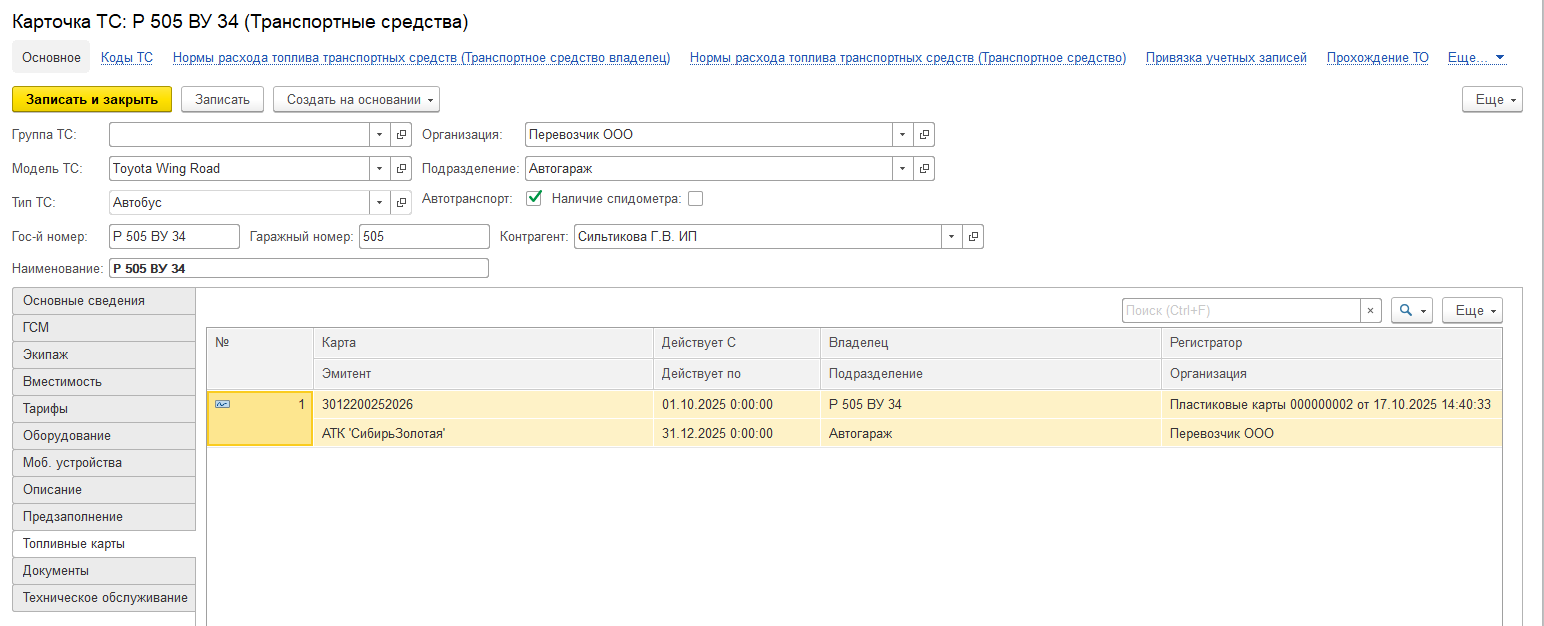This screenshot has width=1544, height=626.
Task: Open the Группа ТС linked record icon
Action: point(401,135)
